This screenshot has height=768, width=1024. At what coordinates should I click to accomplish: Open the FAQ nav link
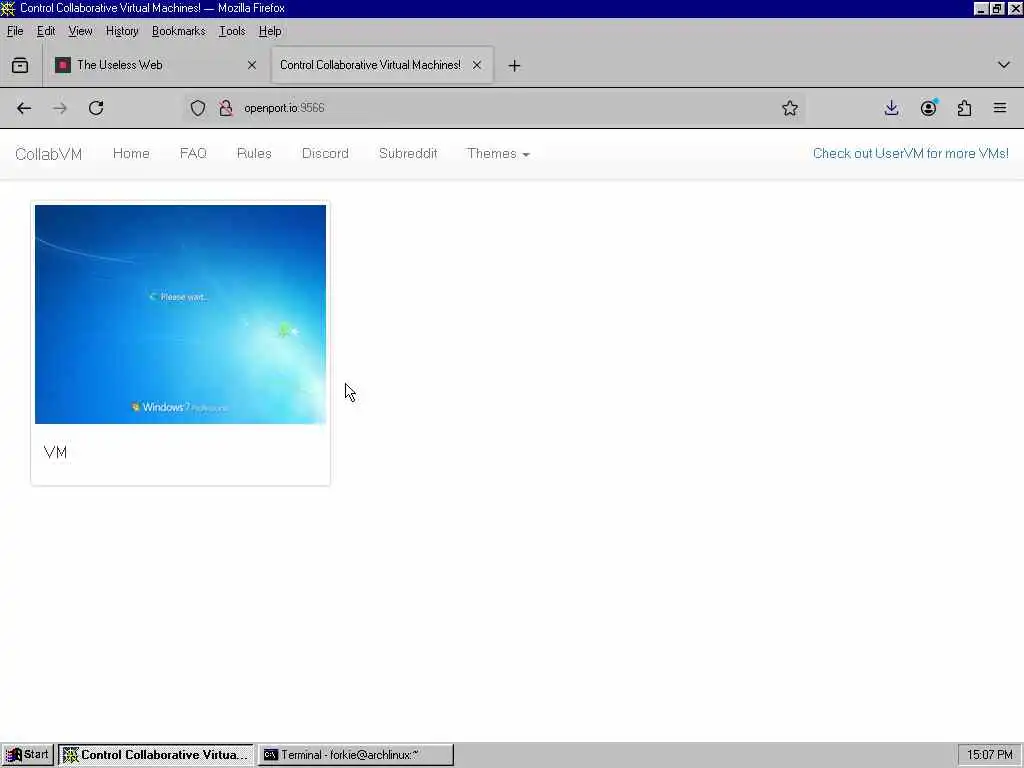point(193,153)
